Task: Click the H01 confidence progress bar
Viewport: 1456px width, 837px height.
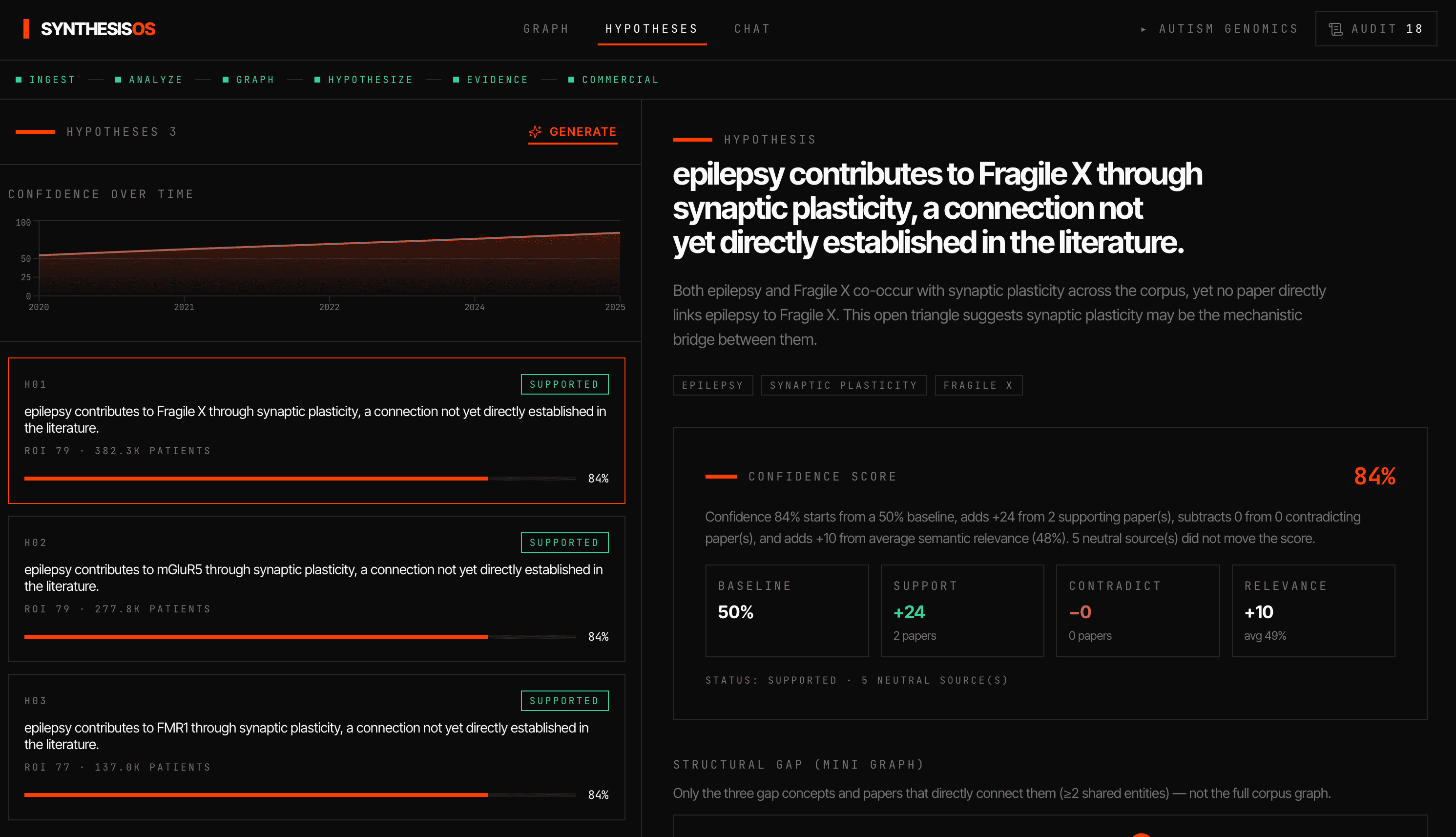Action: (x=300, y=478)
